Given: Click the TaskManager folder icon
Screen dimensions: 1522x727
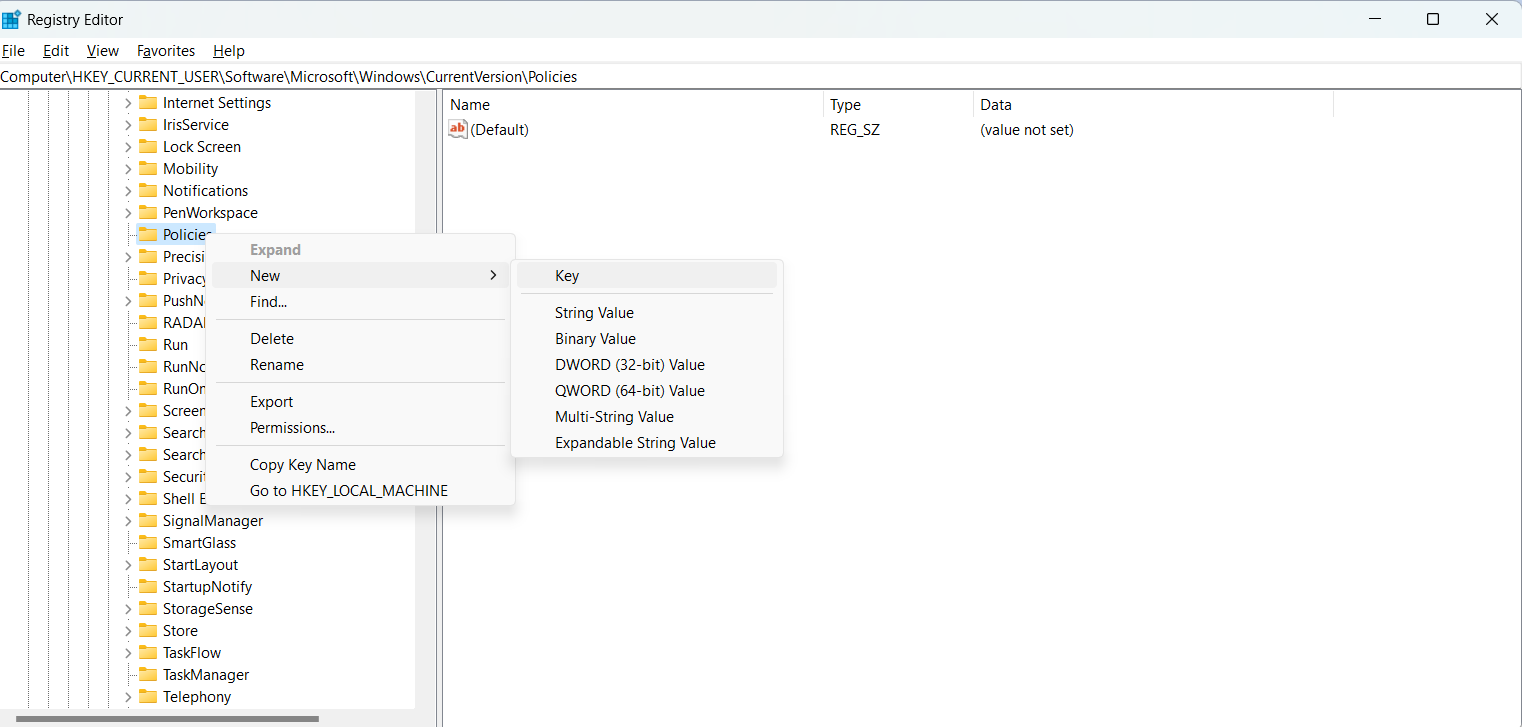Looking at the screenshot, I should click(148, 675).
